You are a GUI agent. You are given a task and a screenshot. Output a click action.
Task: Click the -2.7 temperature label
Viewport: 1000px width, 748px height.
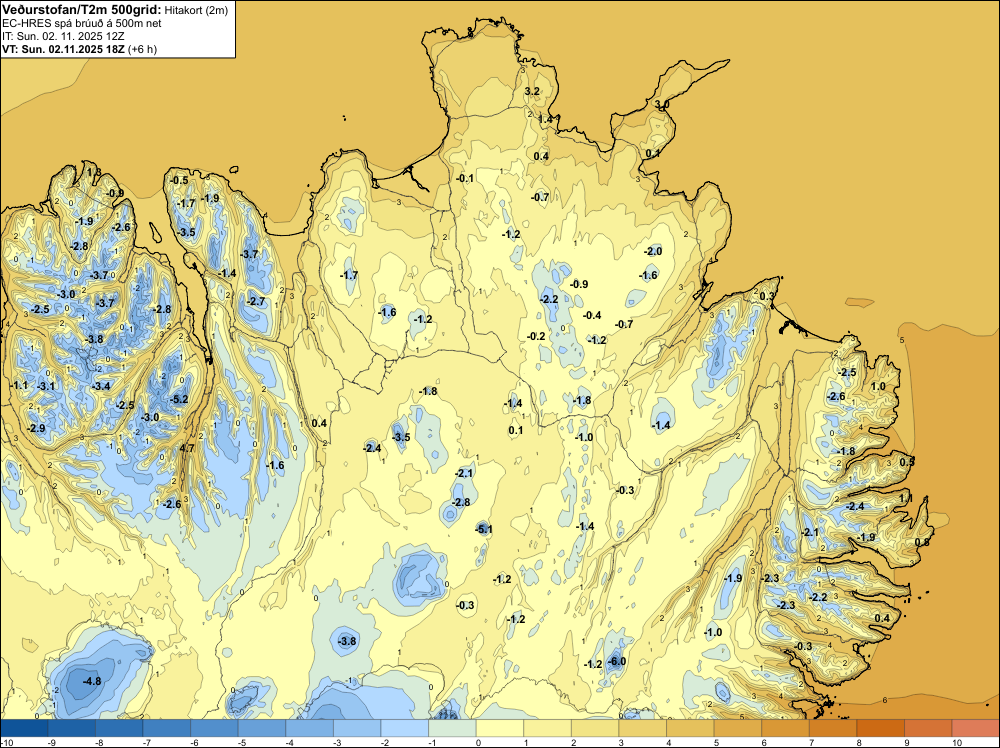[x=256, y=301]
